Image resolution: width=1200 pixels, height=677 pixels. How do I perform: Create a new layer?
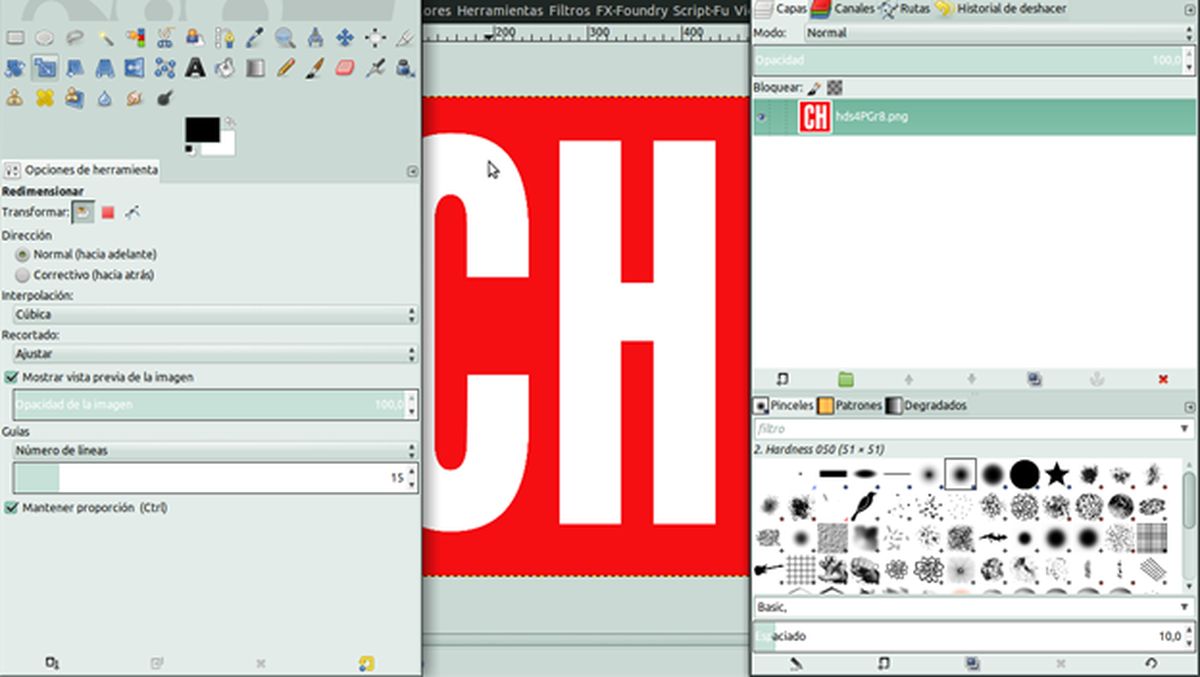[x=783, y=379]
